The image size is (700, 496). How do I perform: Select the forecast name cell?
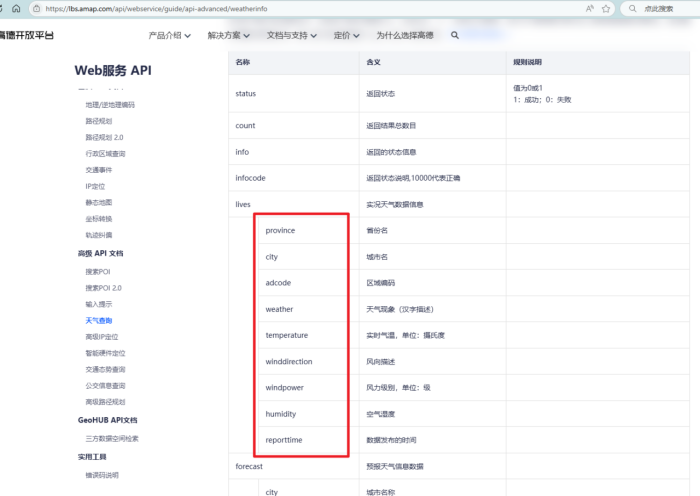pos(294,466)
